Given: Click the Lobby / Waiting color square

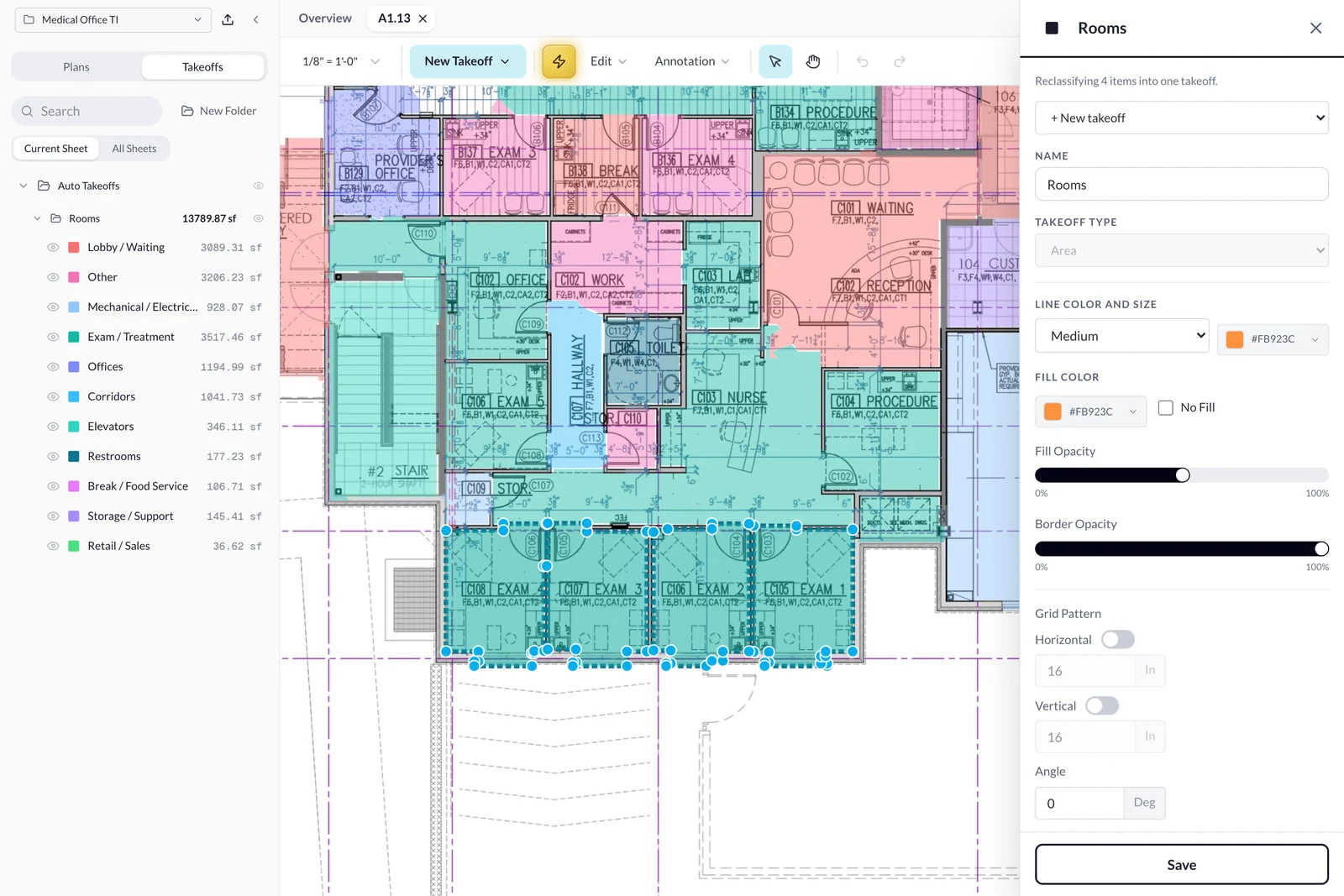Looking at the screenshot, I should [x=73, y=248].
